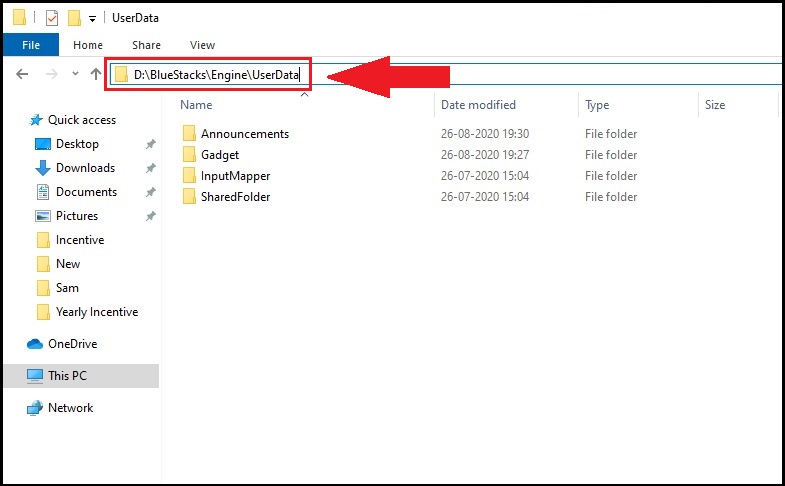785x486 pixels.
Task: Click the Network icon in sidebar
Action: pos(35,408)
